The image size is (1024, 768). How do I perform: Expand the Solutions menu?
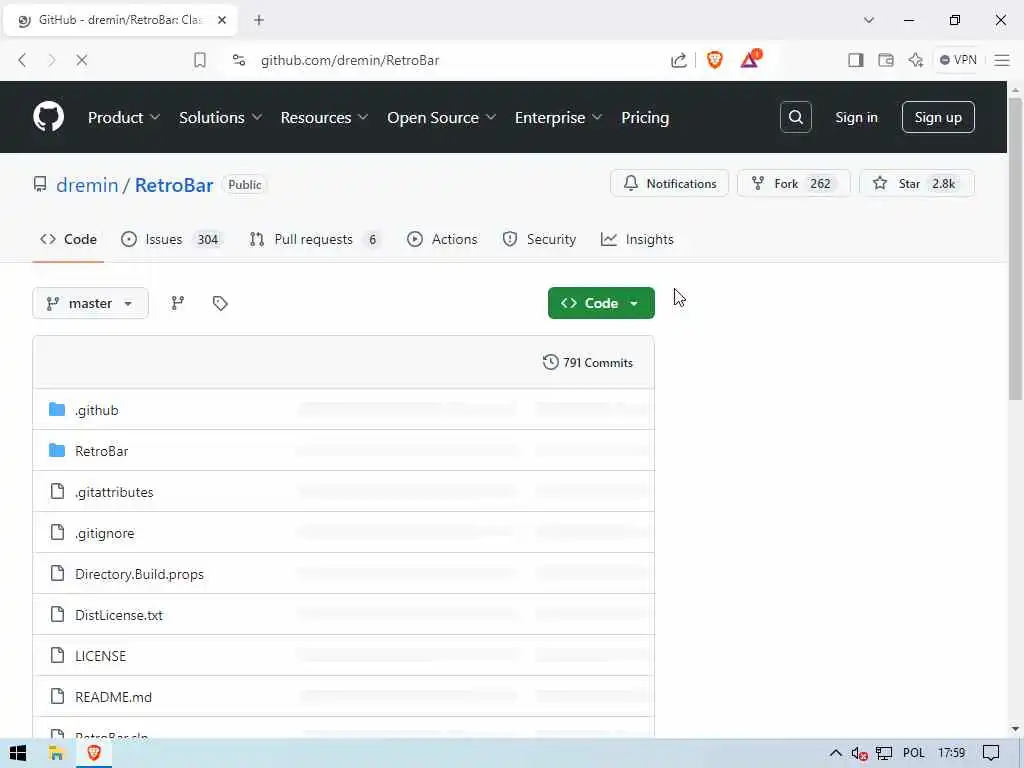tap(220, 118)
